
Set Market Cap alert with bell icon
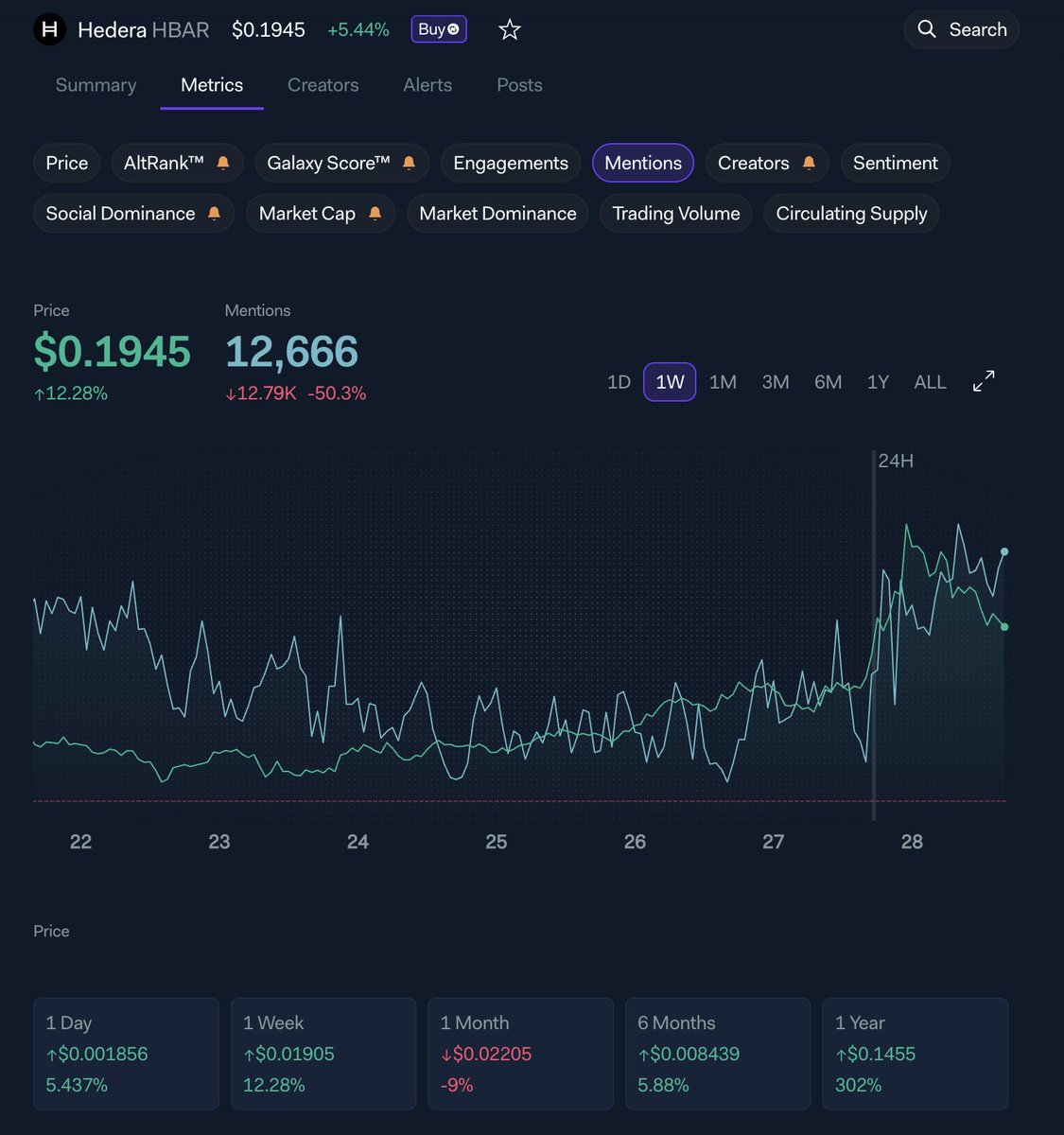(x=375, y=214)
